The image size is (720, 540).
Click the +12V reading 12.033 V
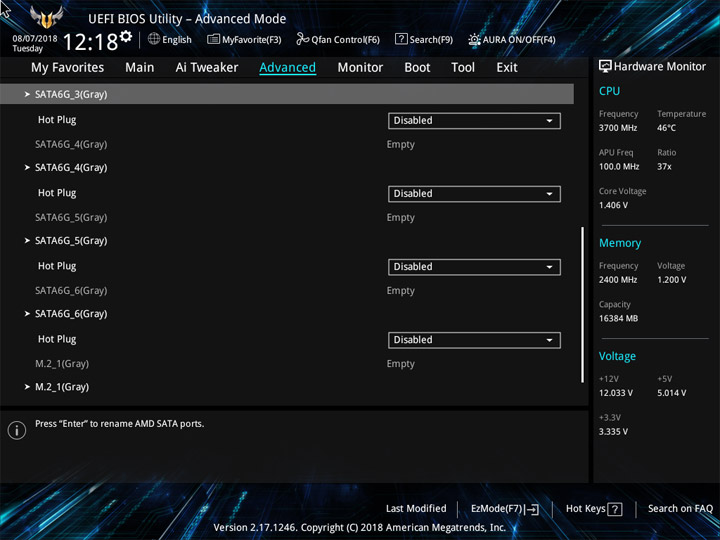tap(616, 393)
